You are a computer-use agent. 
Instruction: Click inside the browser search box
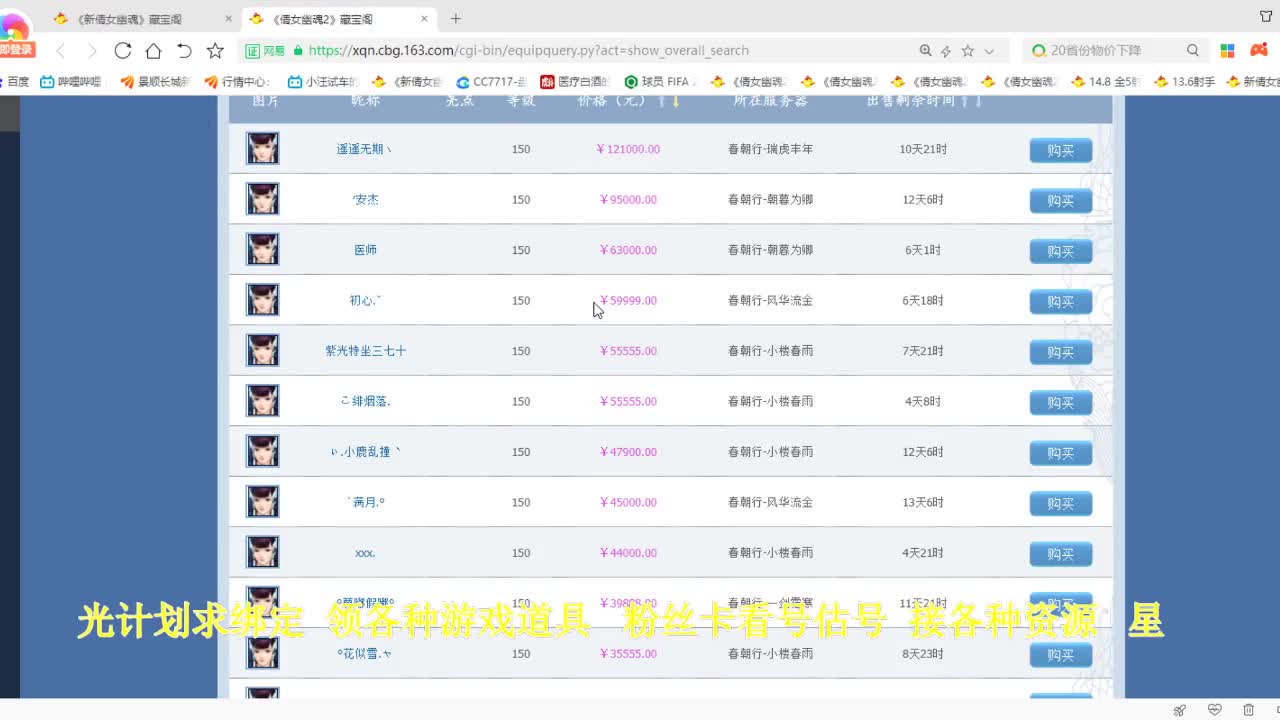1110,50
